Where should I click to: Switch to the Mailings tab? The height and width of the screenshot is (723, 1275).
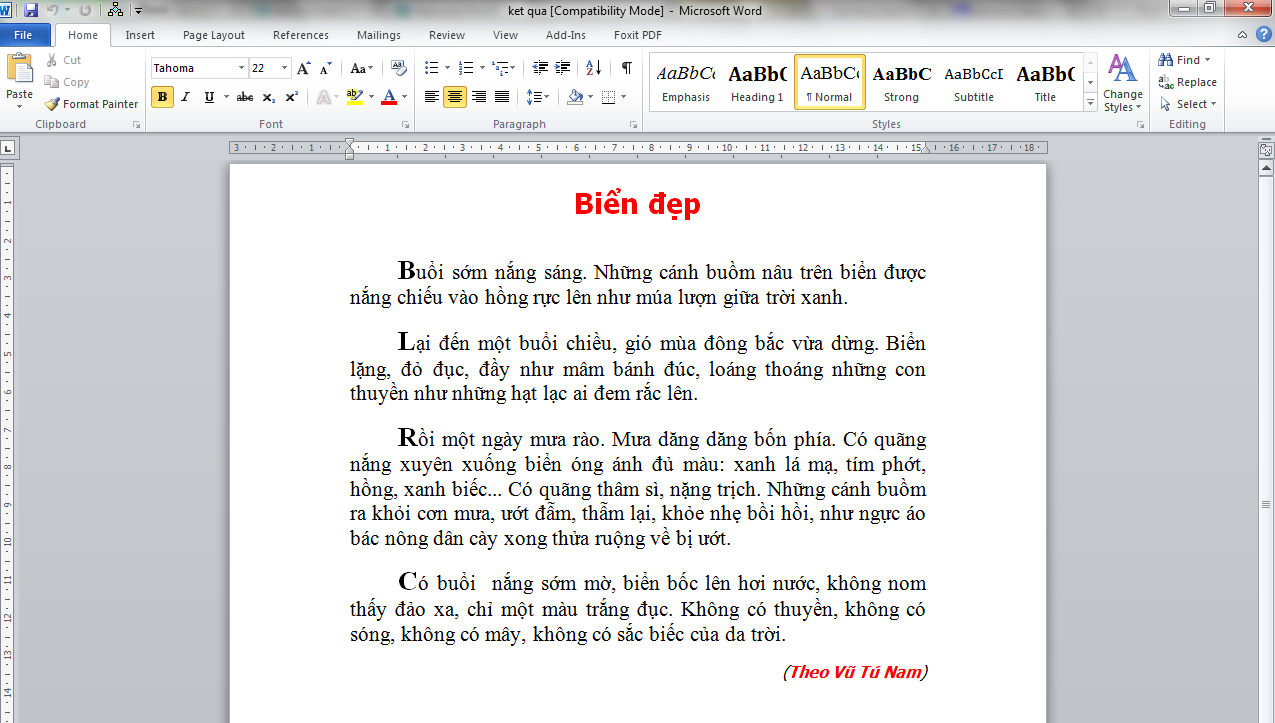[379, 35]
